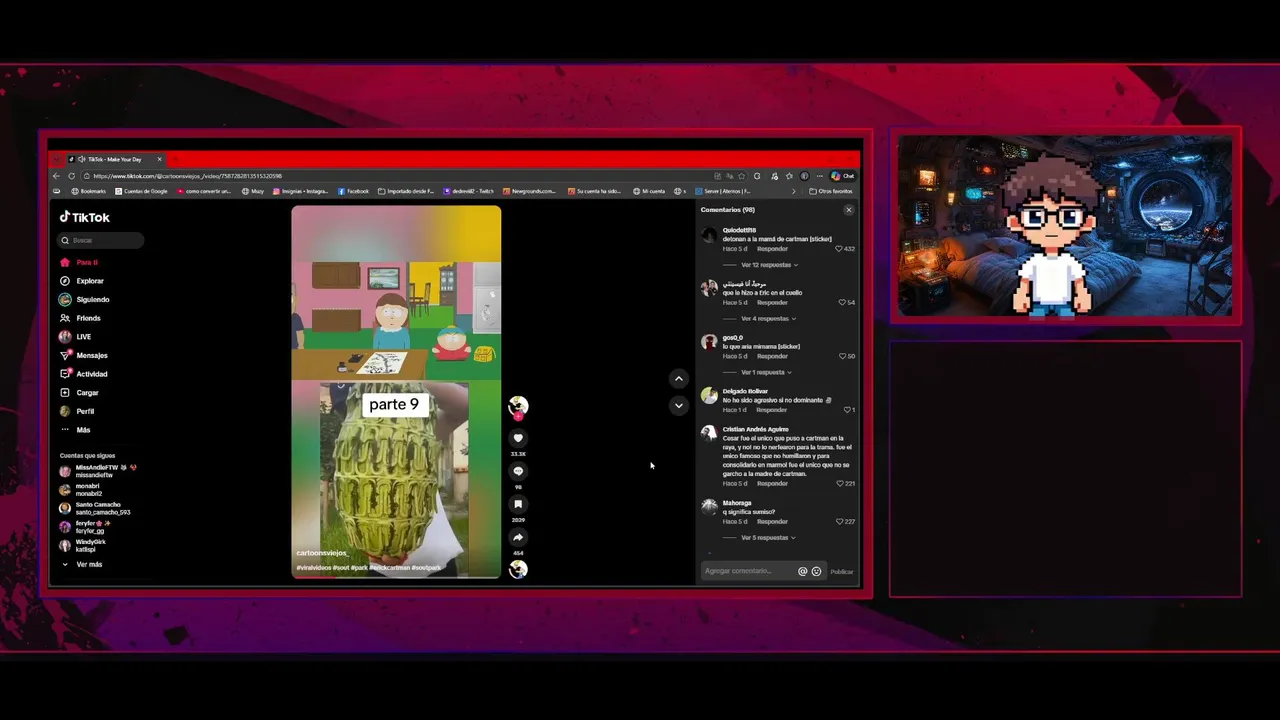Click the sound disc below share icon
This screenshot has width=1280, height=720.
518,569
